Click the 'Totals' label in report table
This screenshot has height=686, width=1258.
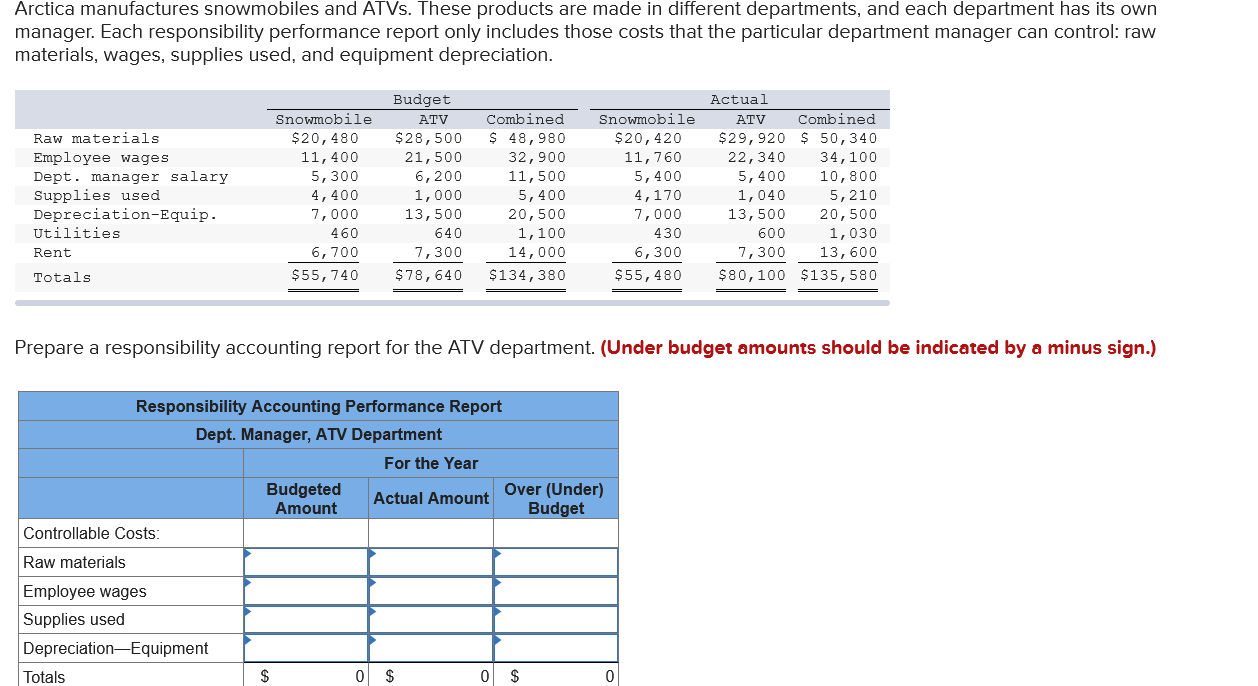pos(44,677)
